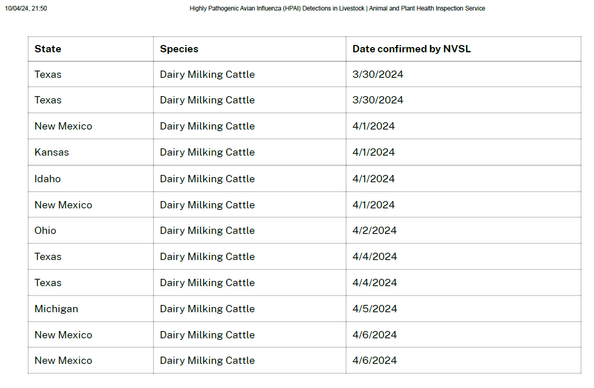Click the species cell in the Kansas row
The width and height of the screenshot is (594, 388).
point(250,152)
